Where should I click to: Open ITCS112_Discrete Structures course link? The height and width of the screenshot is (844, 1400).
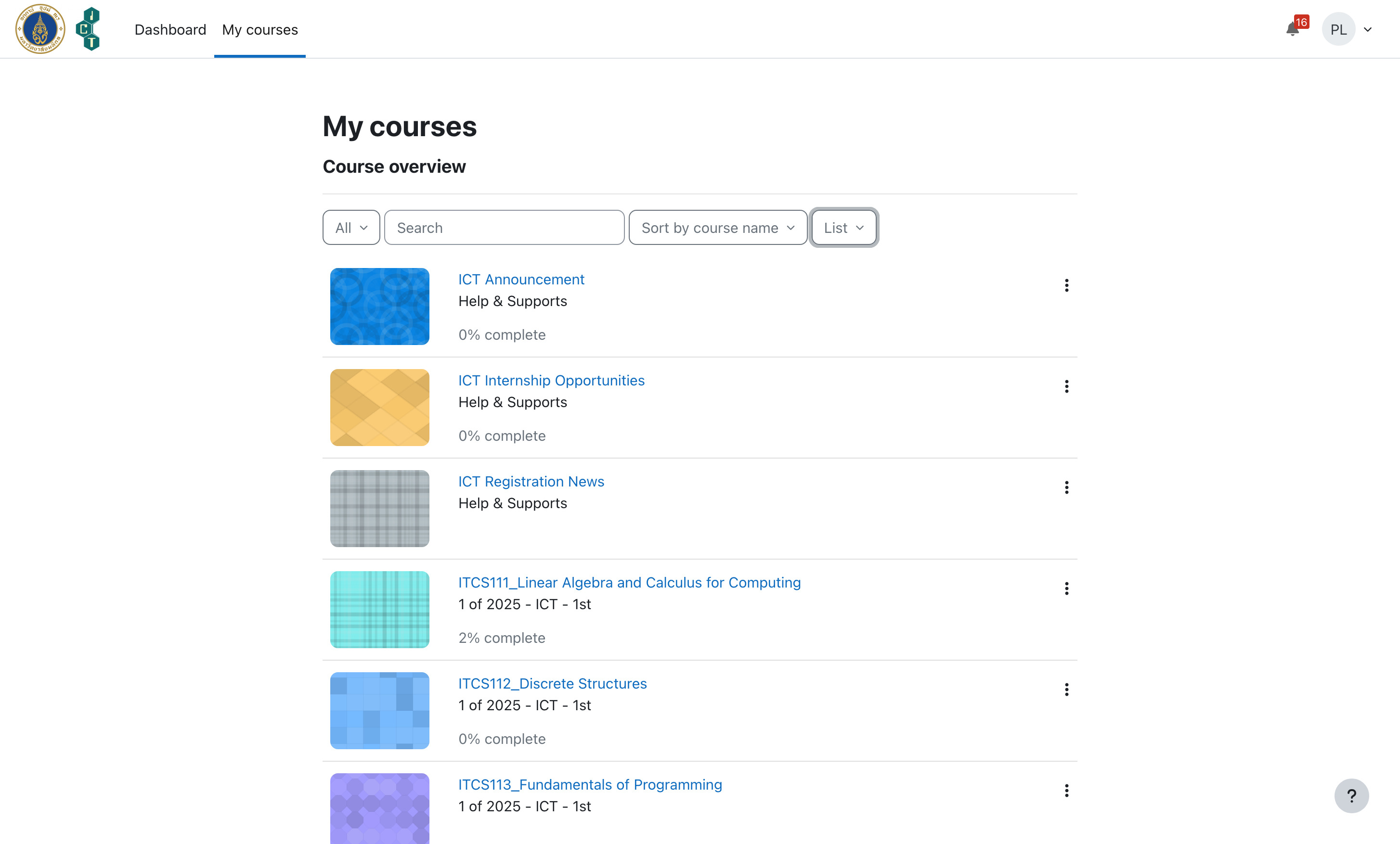[552, 683]
